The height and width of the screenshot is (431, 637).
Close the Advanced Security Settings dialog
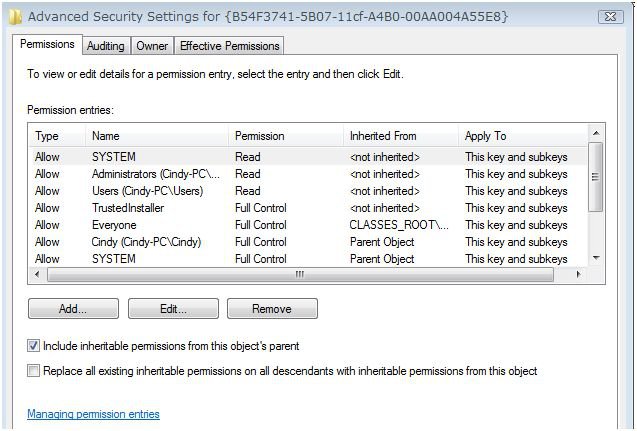click(611, 16)
